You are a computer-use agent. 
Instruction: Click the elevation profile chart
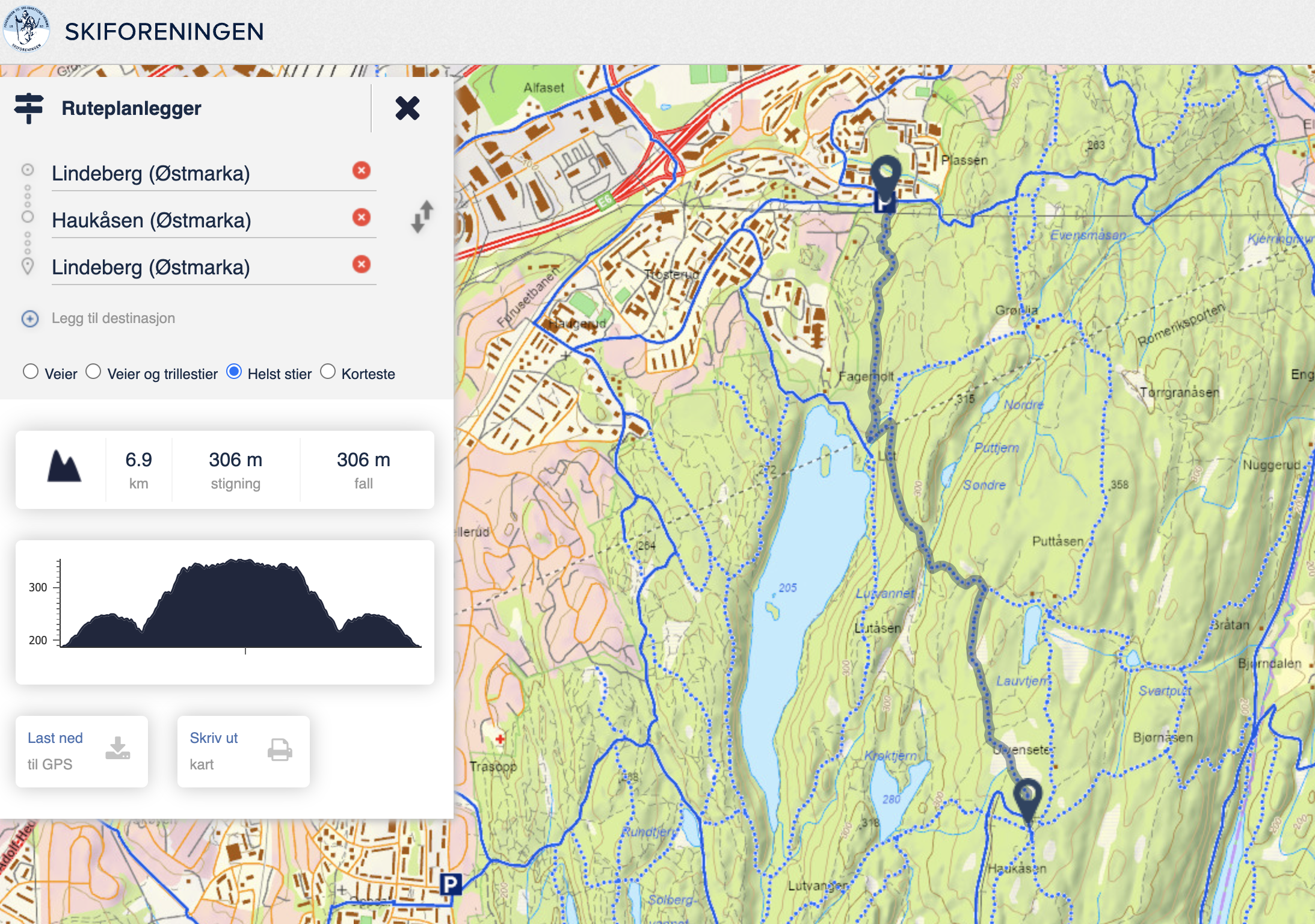coord(225,611)
